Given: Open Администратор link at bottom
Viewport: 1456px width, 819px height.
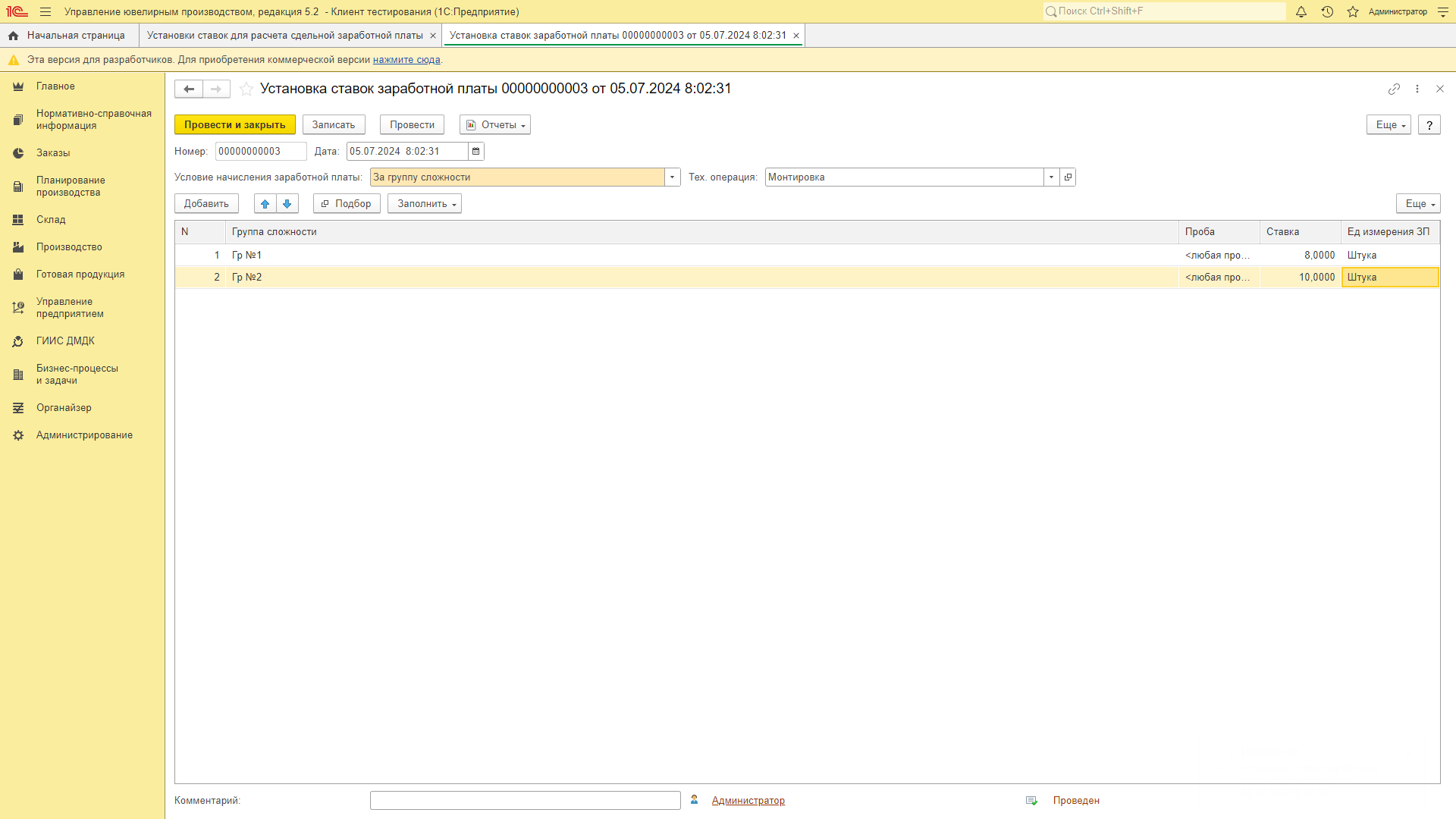Looking at the screenshot, I should [748, 801].
